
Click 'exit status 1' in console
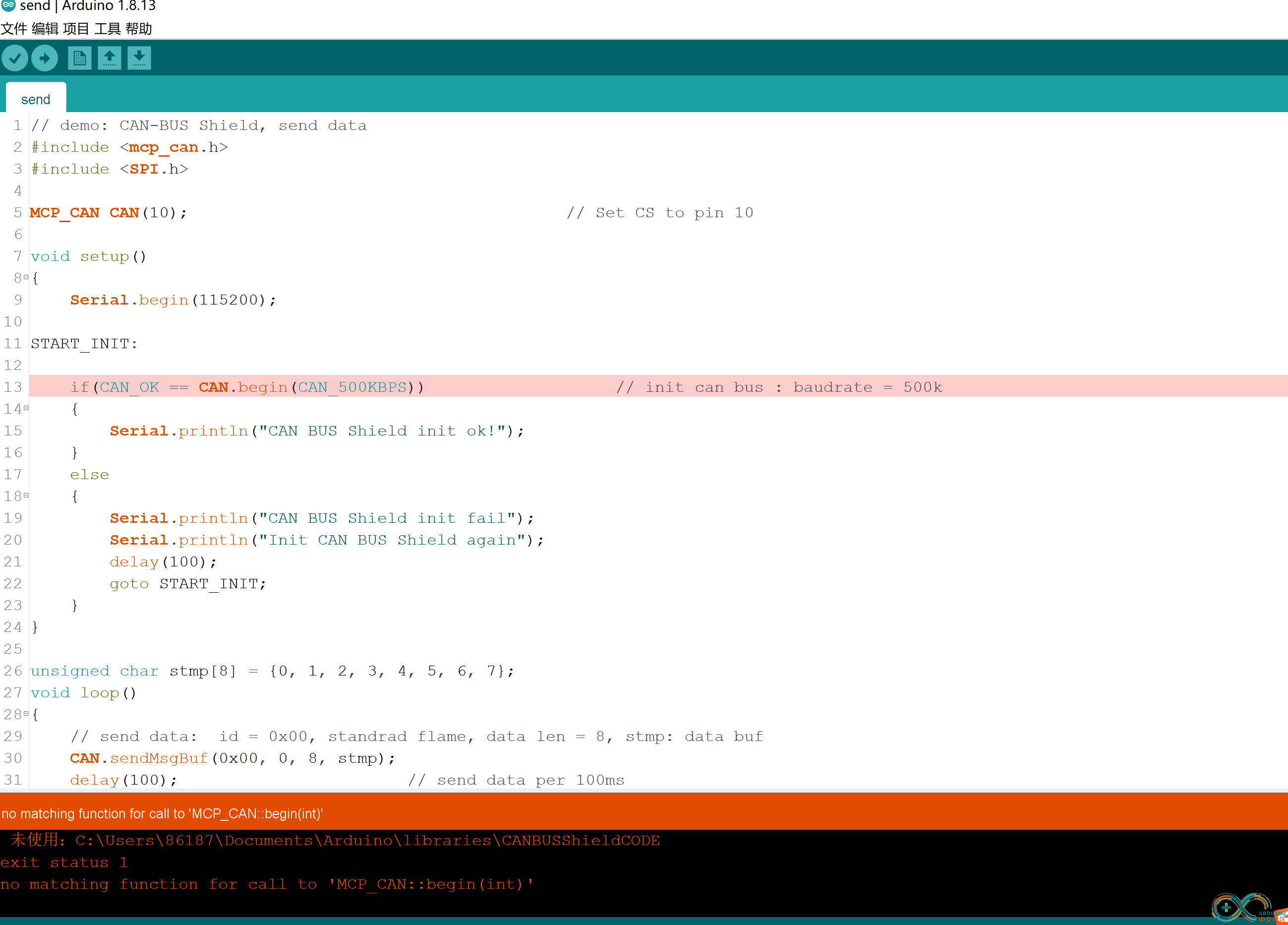pyautogui.click(x=63, y=863)
